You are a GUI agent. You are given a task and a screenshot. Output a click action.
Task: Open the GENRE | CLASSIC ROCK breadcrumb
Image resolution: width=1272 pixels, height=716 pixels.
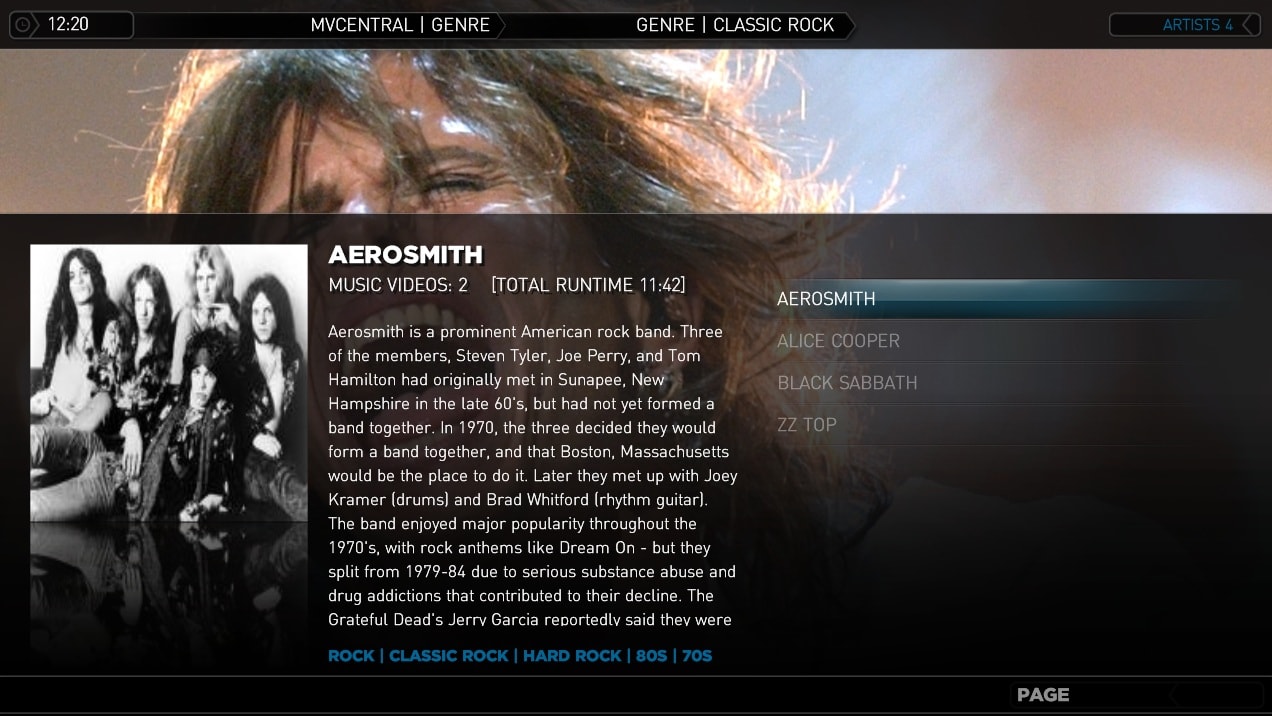tap(735, 25)
